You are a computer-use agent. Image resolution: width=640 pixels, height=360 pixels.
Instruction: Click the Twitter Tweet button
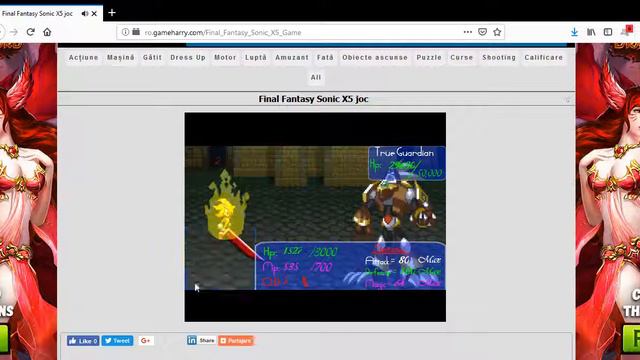pyautogui.click(x=117, y=341)
